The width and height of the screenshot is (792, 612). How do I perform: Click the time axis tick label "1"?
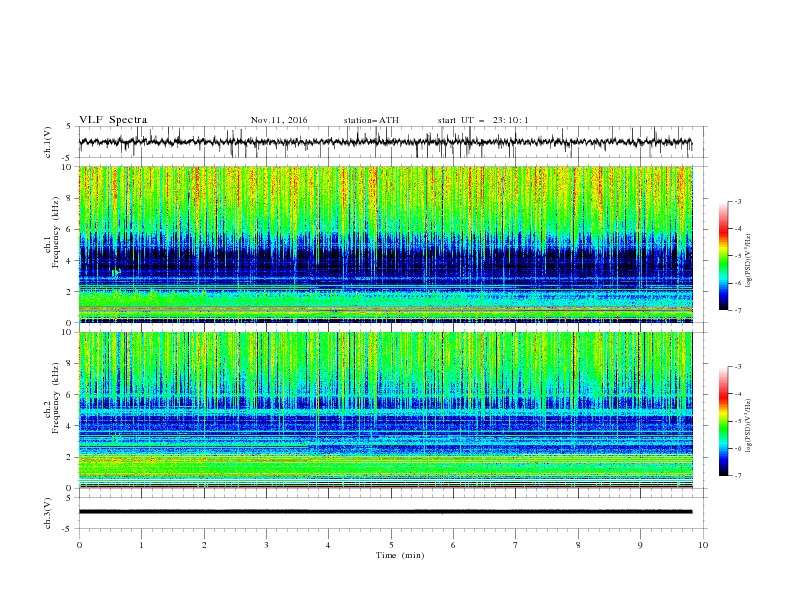coord(141,545)
